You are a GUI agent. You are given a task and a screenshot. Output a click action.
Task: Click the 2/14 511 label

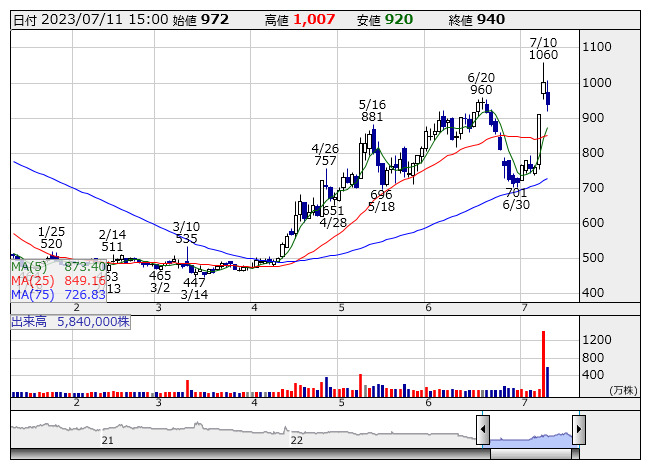click(x=112, y=241)
